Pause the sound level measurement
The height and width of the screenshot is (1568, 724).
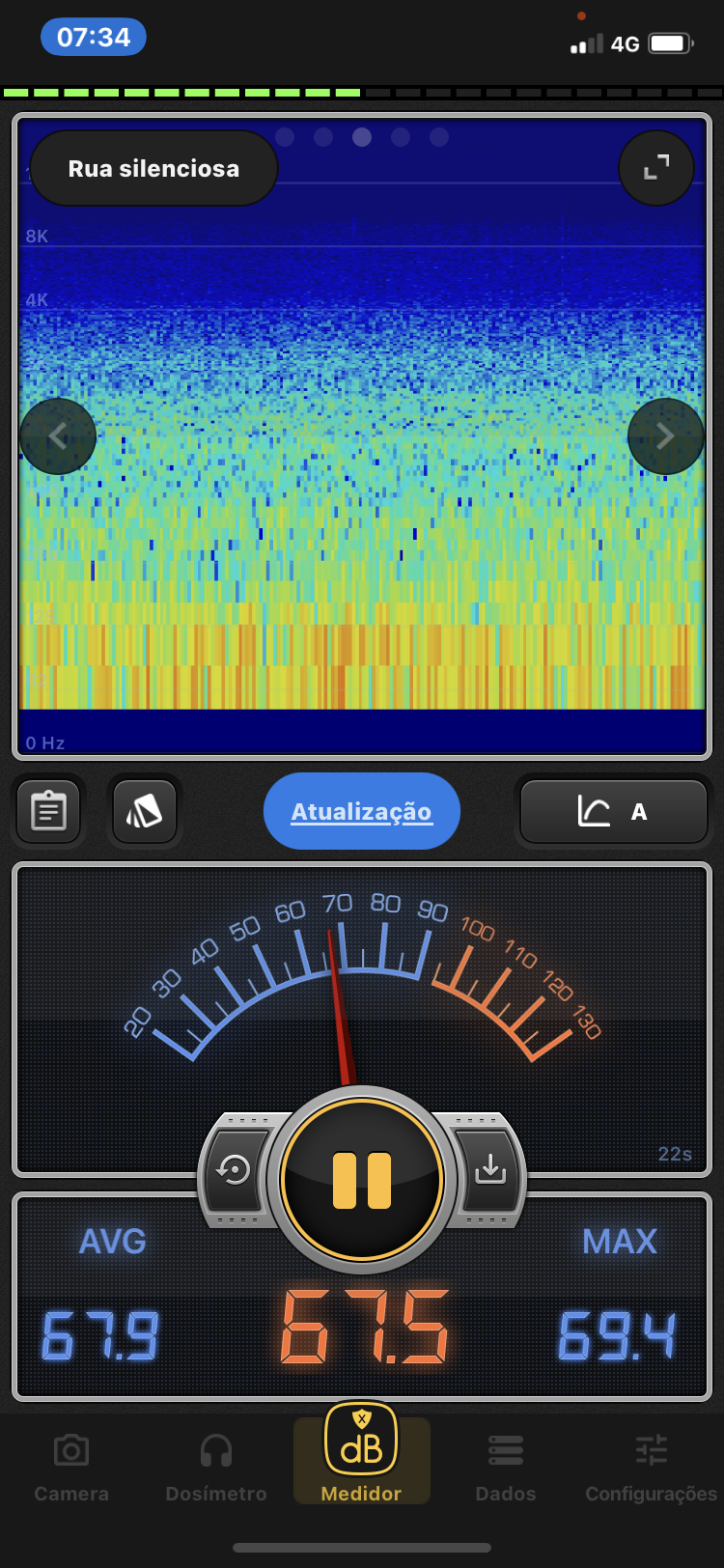coord(362,1180)
